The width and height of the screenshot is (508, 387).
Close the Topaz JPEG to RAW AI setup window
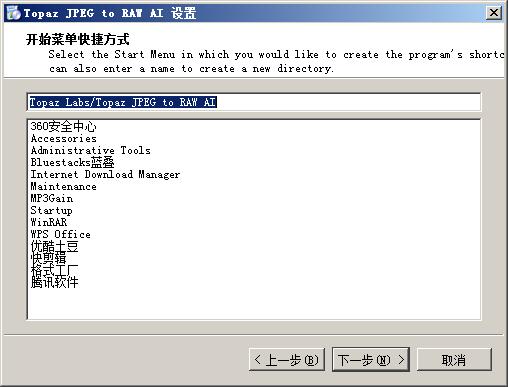493,13
